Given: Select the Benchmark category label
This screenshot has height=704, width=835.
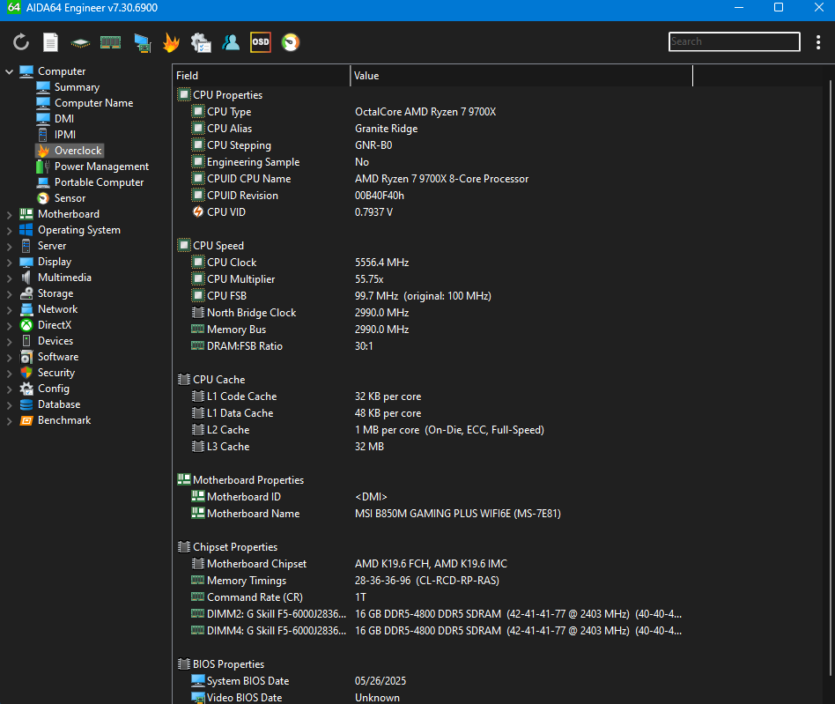Looking at the screenshot, I should (x=64, y=420).
